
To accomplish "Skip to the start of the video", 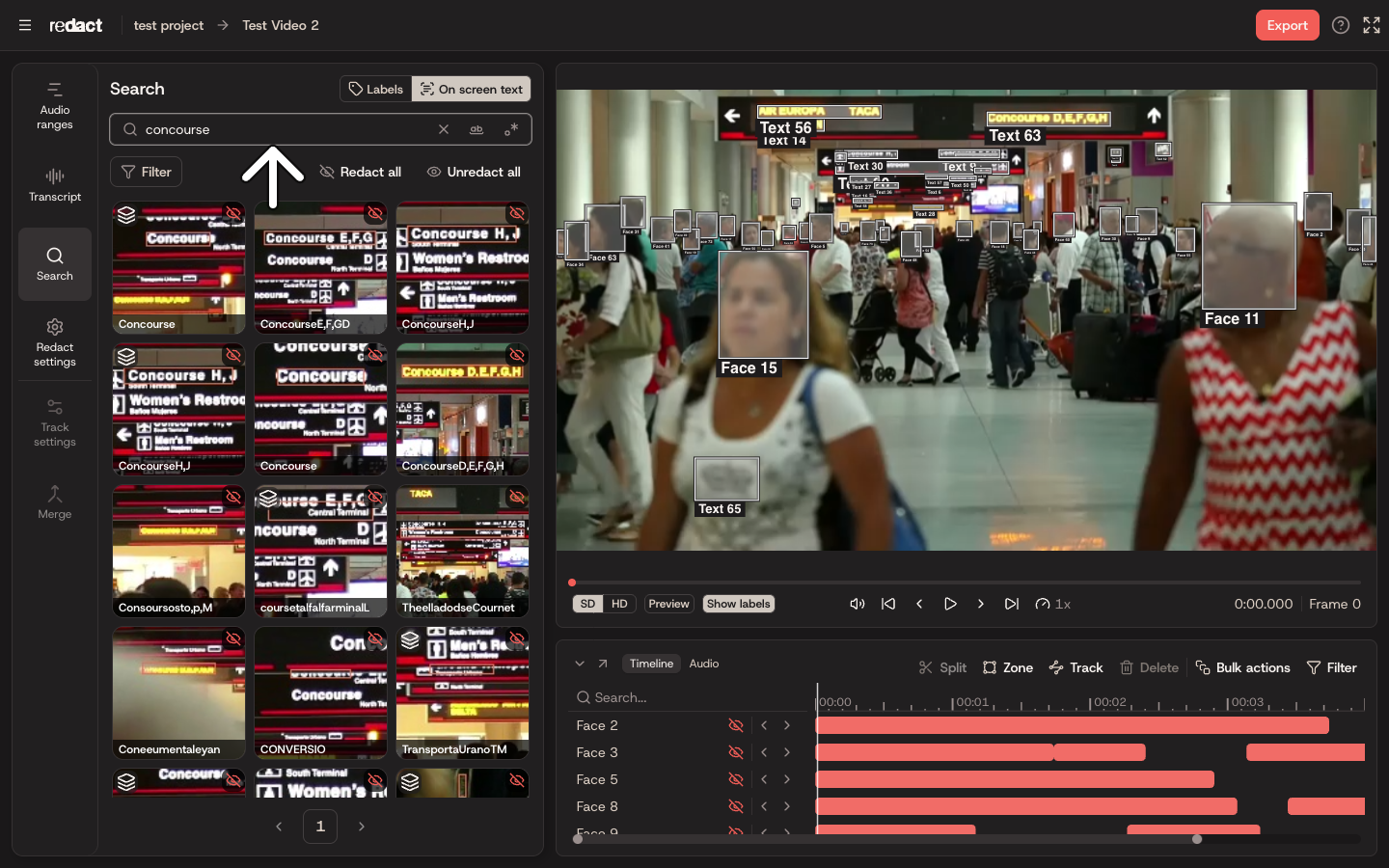I will (x=888, y=604).
